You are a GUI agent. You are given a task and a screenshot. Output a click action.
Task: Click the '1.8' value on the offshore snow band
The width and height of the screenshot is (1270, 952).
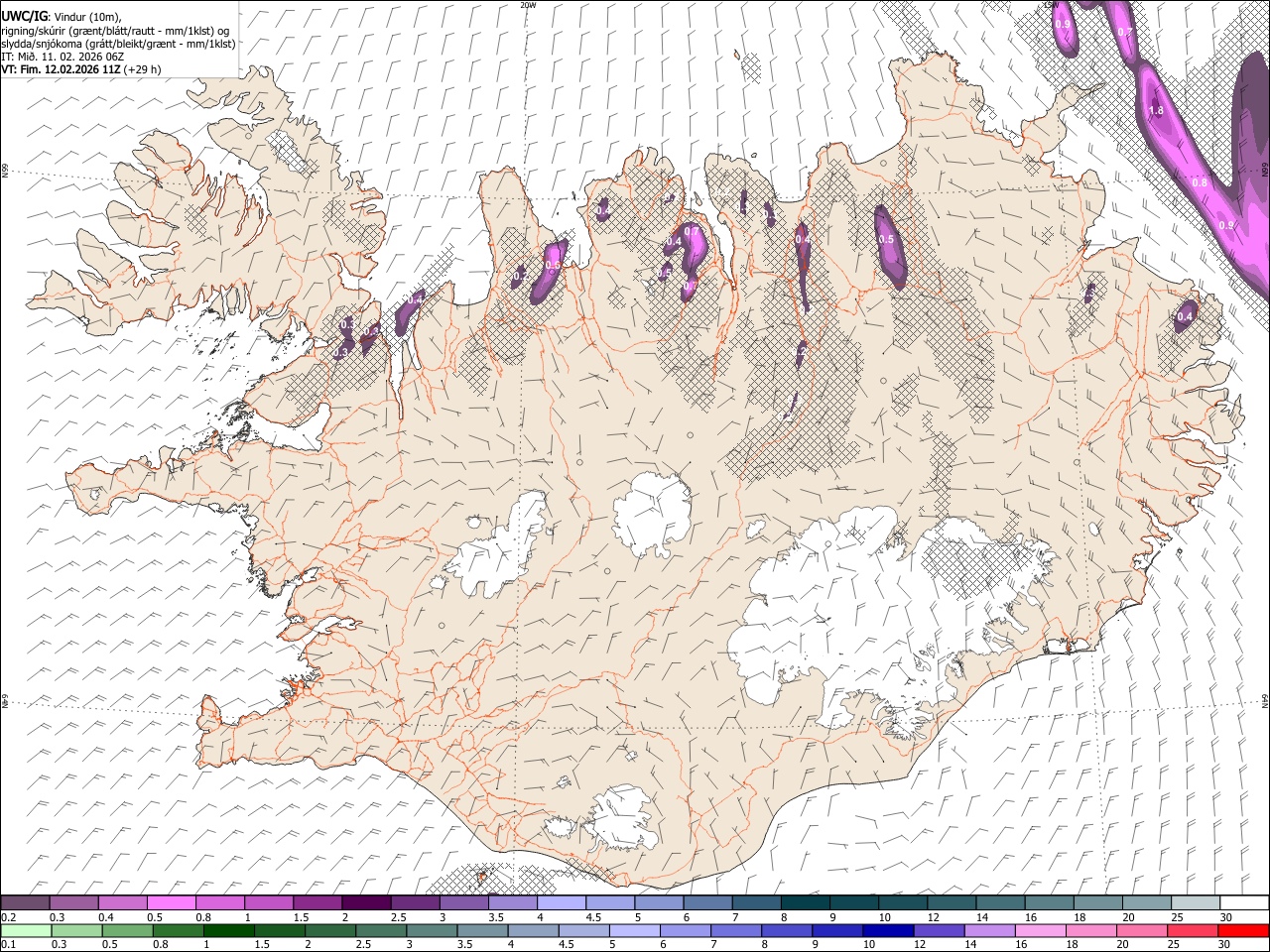(x=1156, y=111)
